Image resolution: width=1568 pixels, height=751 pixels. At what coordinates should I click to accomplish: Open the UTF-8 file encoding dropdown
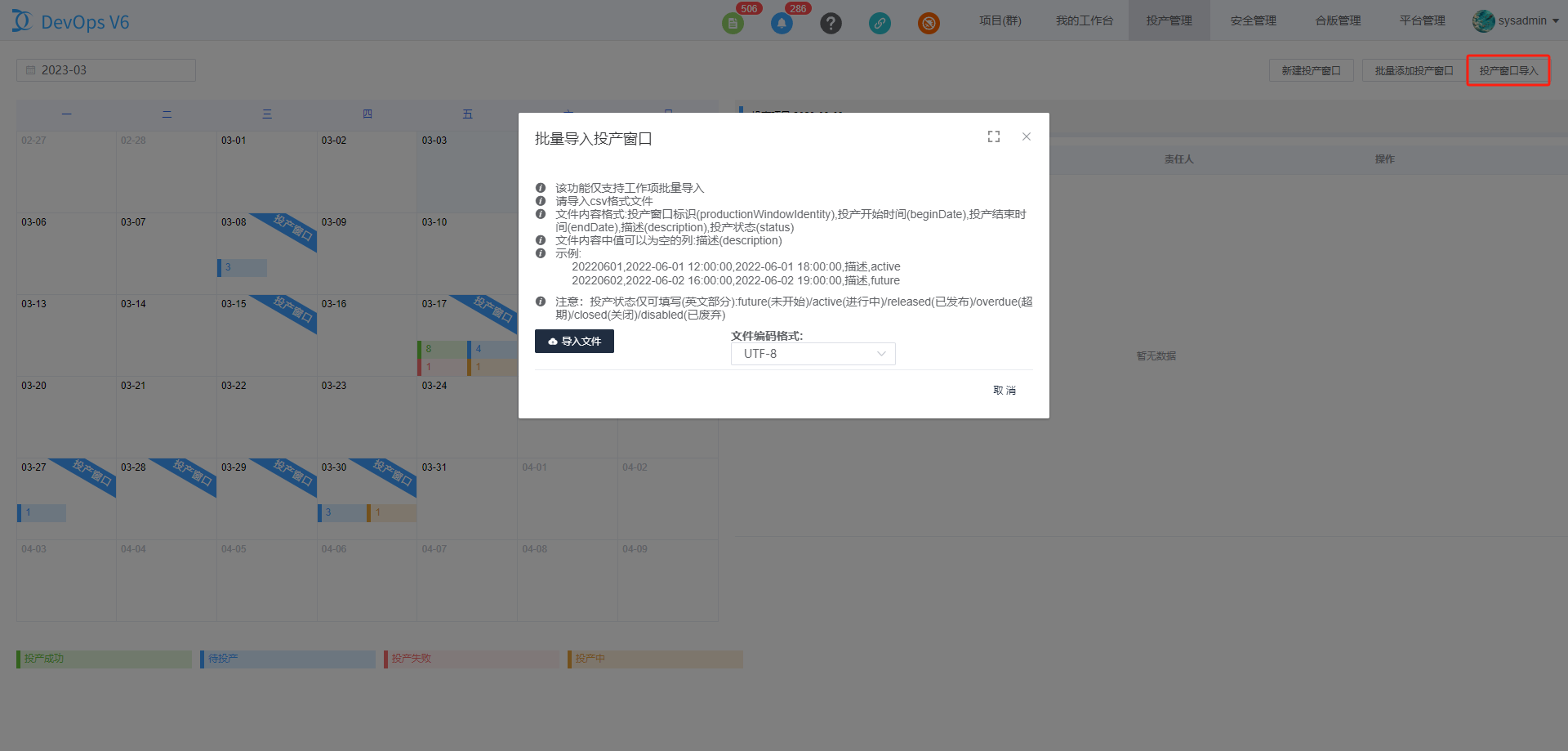[x=813, y=354]
